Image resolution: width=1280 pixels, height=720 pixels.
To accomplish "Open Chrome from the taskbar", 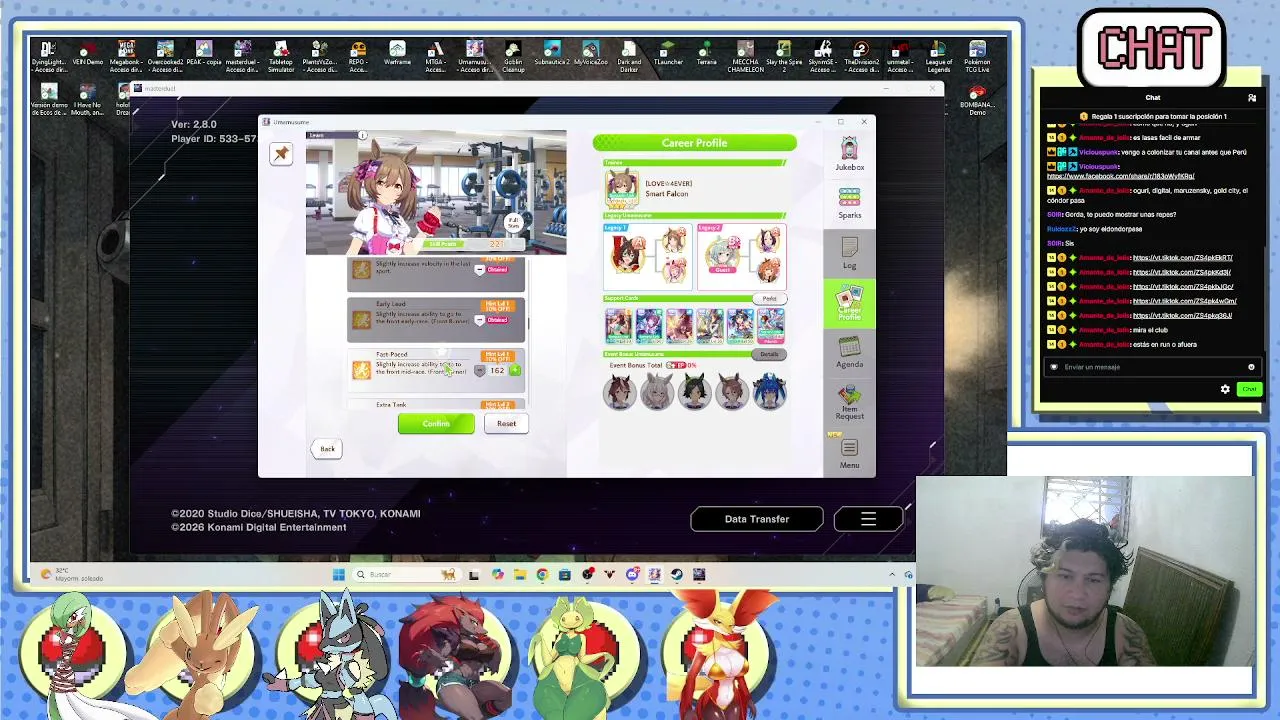I will pyautogui.click(x=542, y=574).
